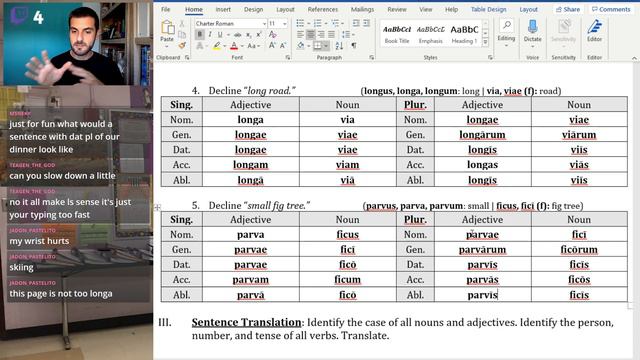Select the Format Painter brush
The image size is (640, 360).
point(182,45)
